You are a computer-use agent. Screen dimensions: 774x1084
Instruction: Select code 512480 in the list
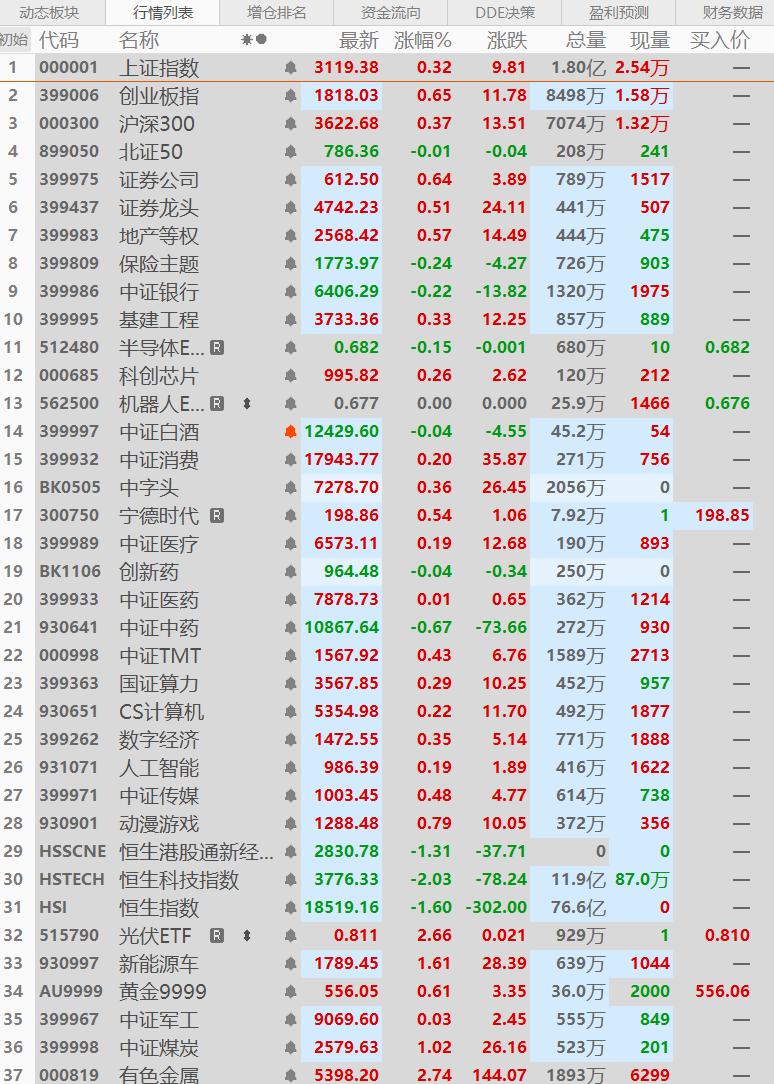tap(69, 348)
